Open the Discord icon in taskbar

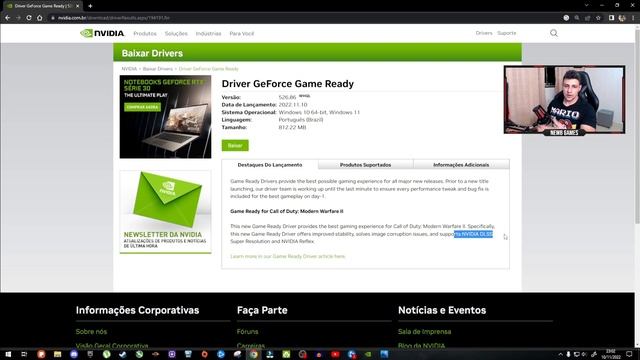tap(74, 354)
